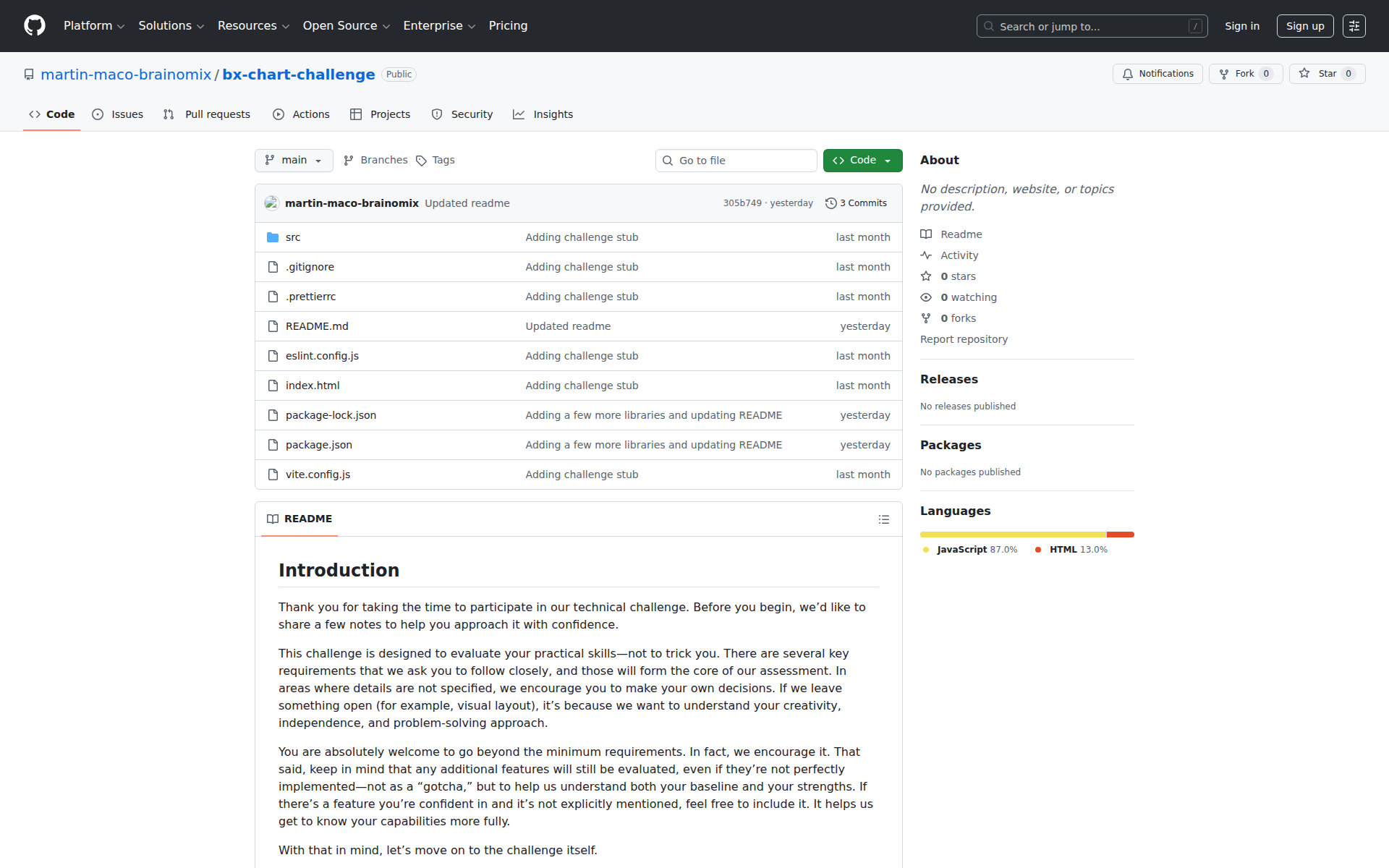Expand the green Code dropdown button
The height and width of the screenshot is (868, 1389).
click(862, 161)
